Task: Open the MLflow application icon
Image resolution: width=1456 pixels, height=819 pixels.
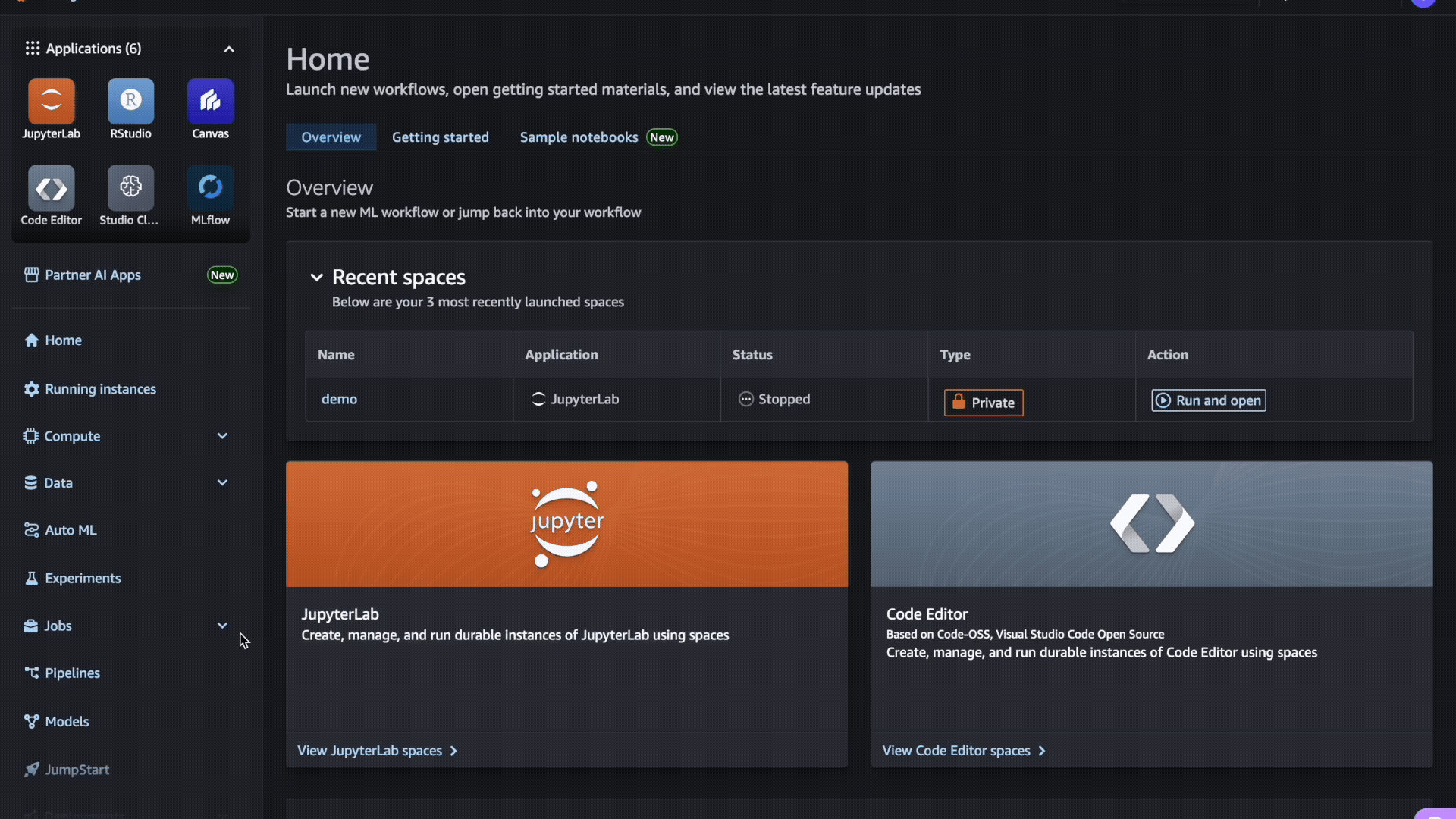Action: pyautogui.click(x=210, y=188)
